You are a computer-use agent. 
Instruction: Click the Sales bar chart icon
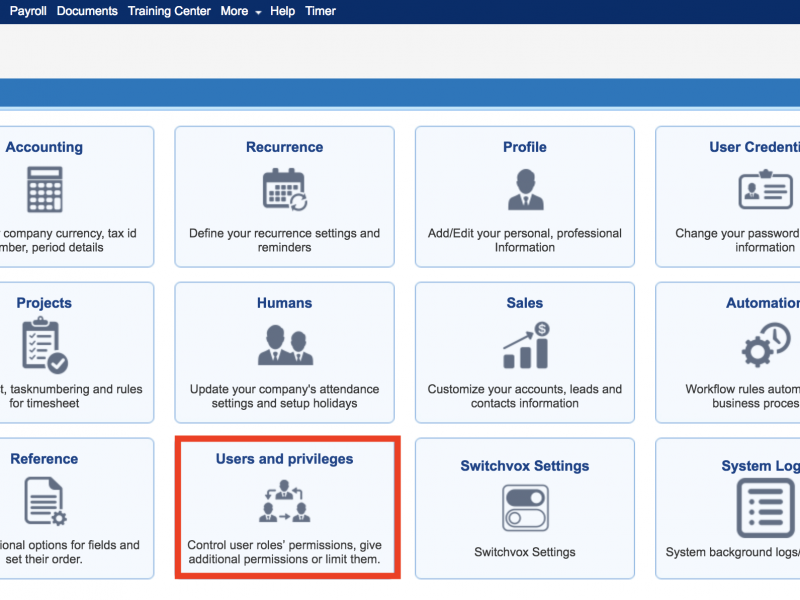pyautogui.click(x=526, y=345)
